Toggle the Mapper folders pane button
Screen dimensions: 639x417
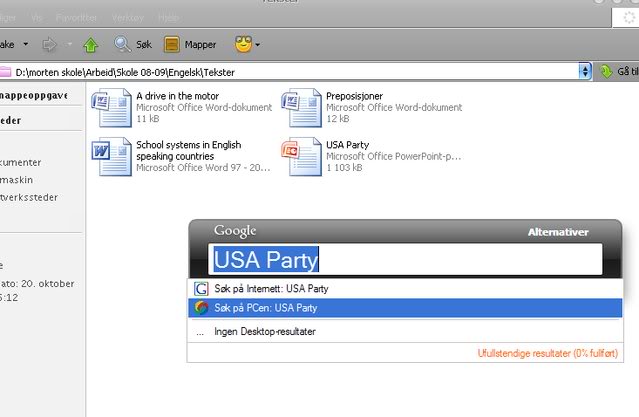[190, 44]
